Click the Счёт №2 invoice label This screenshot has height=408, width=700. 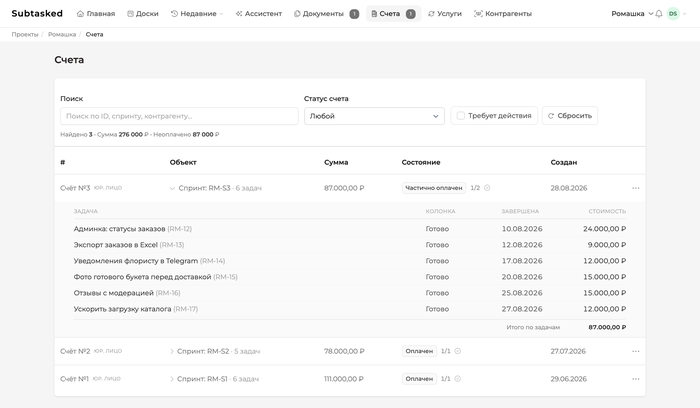point(75,351)
